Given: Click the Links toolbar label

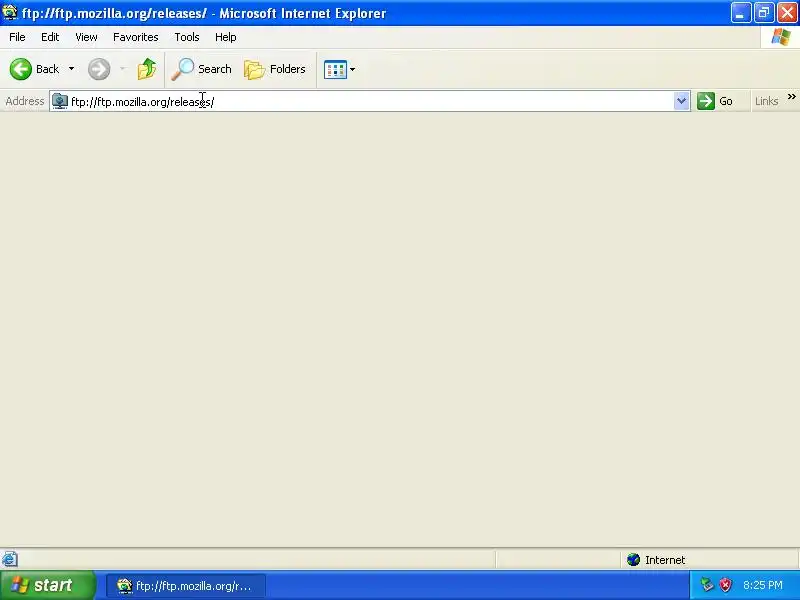Looking at the screenshot, I should (766, 101).
